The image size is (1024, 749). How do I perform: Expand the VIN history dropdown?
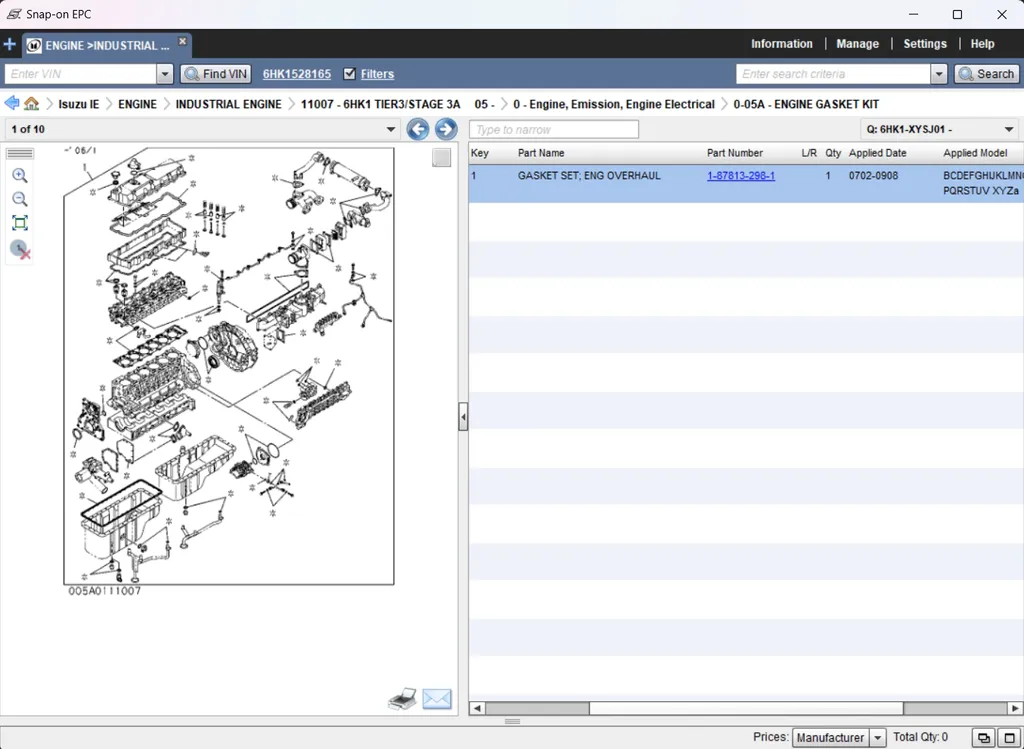coord(165,74)
